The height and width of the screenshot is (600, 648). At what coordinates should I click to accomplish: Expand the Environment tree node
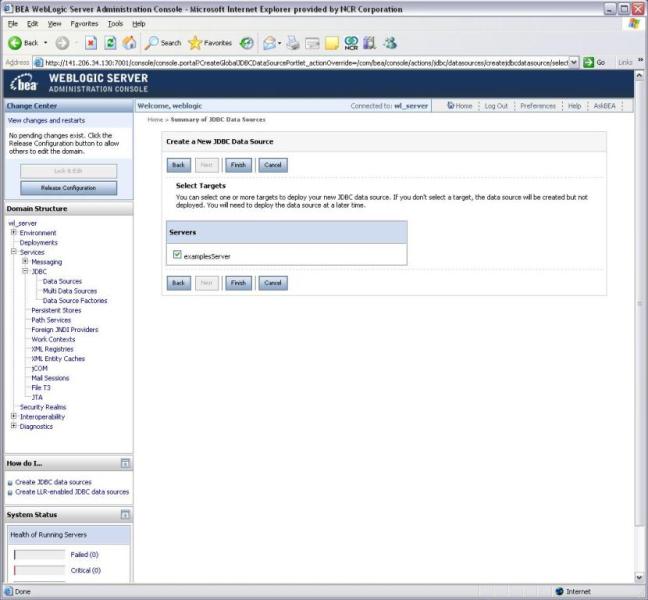coord(14,232)
